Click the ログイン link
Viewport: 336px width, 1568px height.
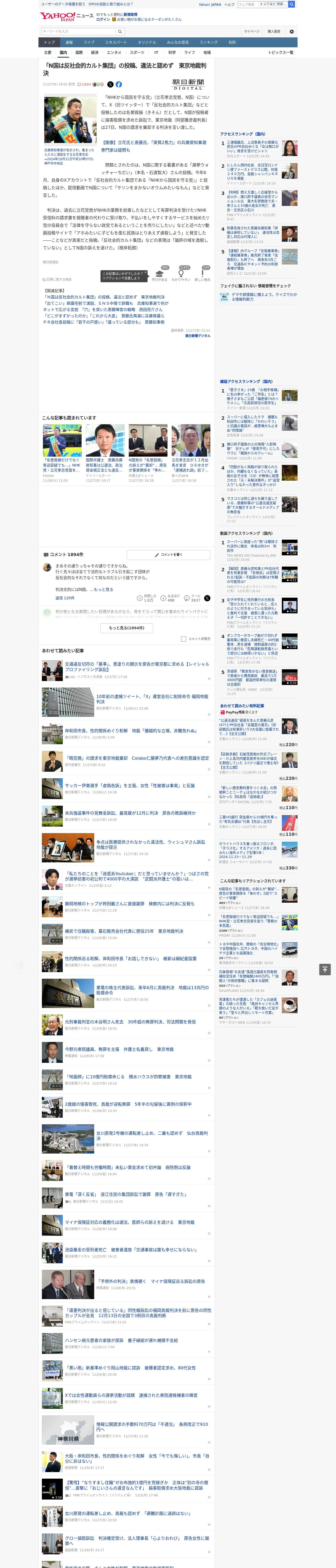(103, 20)
